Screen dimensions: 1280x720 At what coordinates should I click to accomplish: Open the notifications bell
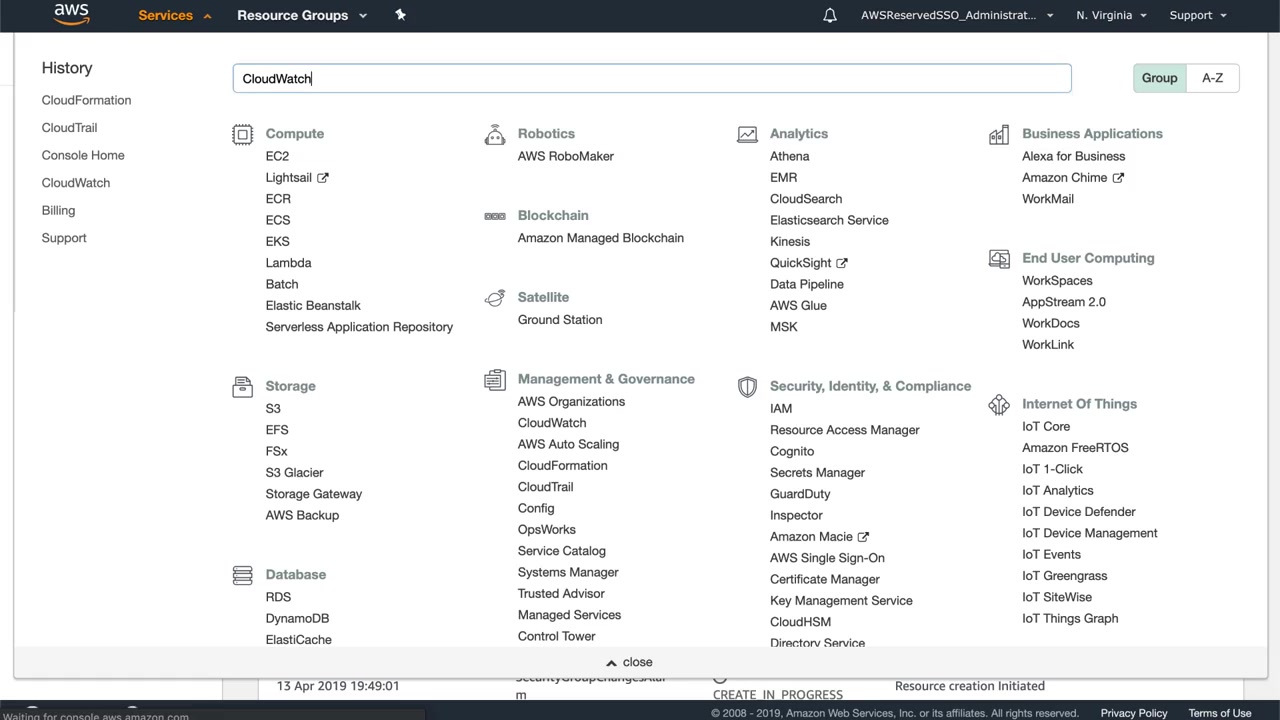pyautogui.click(x=830, y=15)
